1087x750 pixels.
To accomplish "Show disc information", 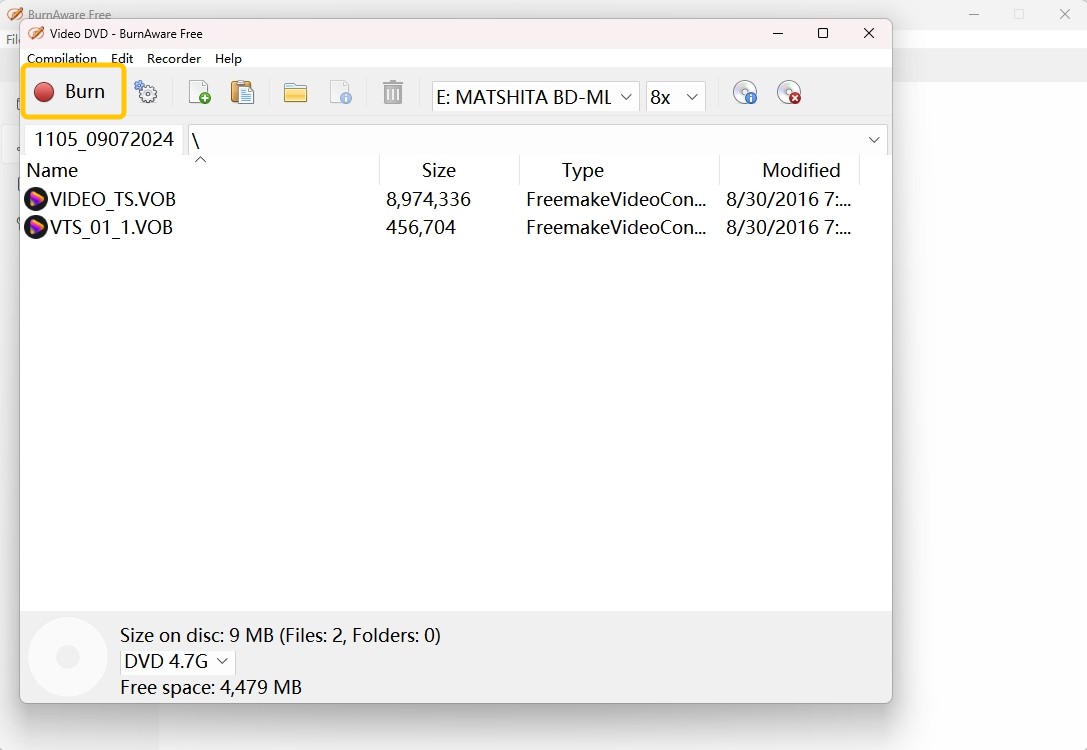I will pyautogui.click(x=745, y=92).
